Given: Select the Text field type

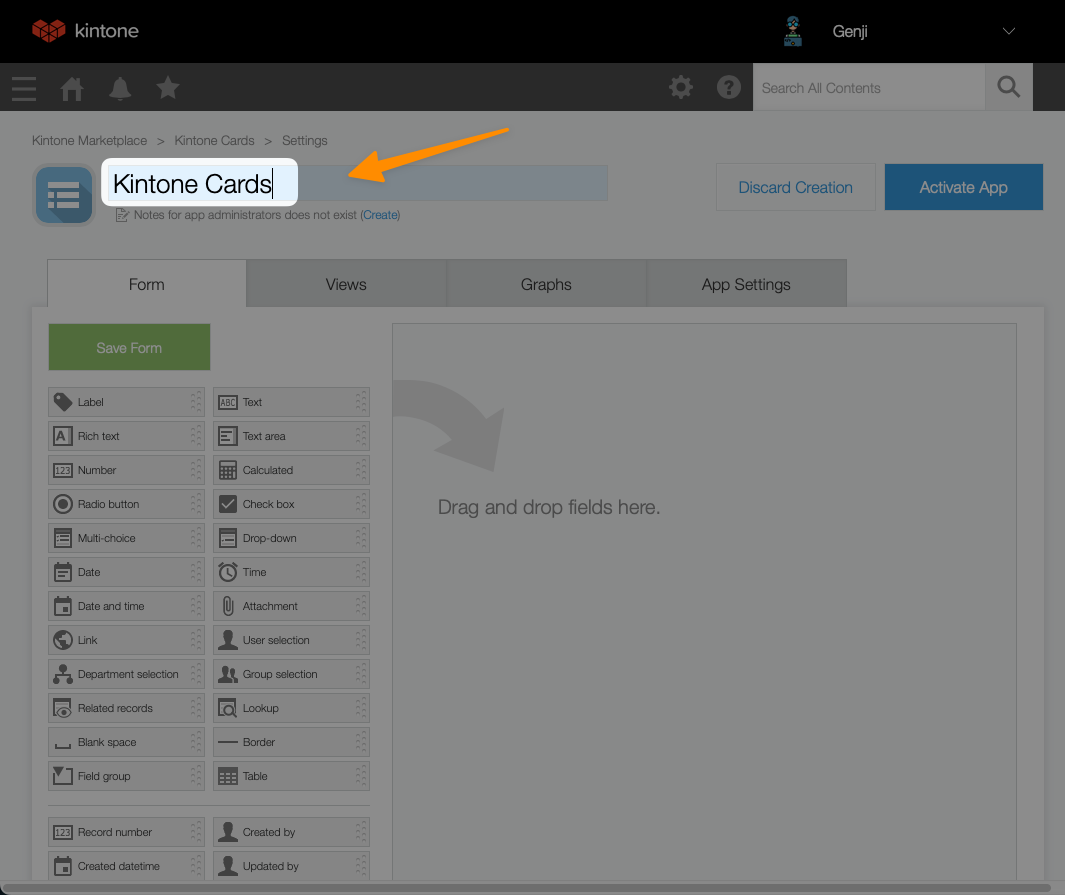Looking at the screenshot, I should pos(291,402).
